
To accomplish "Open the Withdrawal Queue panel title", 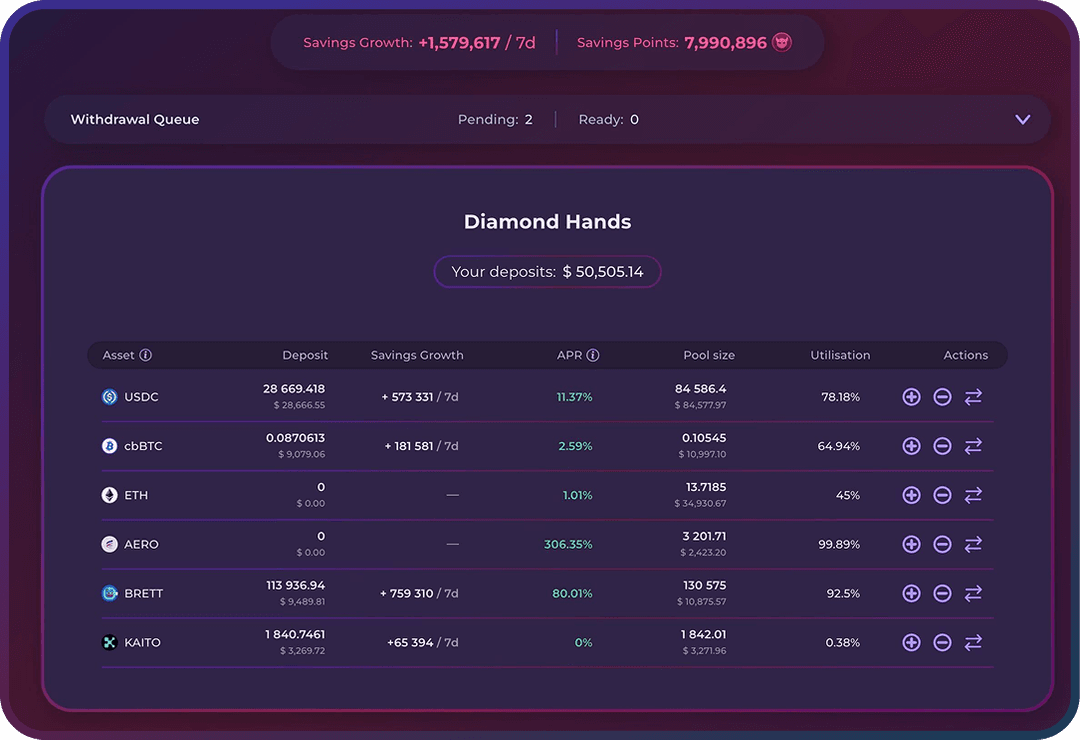I will click(135, 120).
